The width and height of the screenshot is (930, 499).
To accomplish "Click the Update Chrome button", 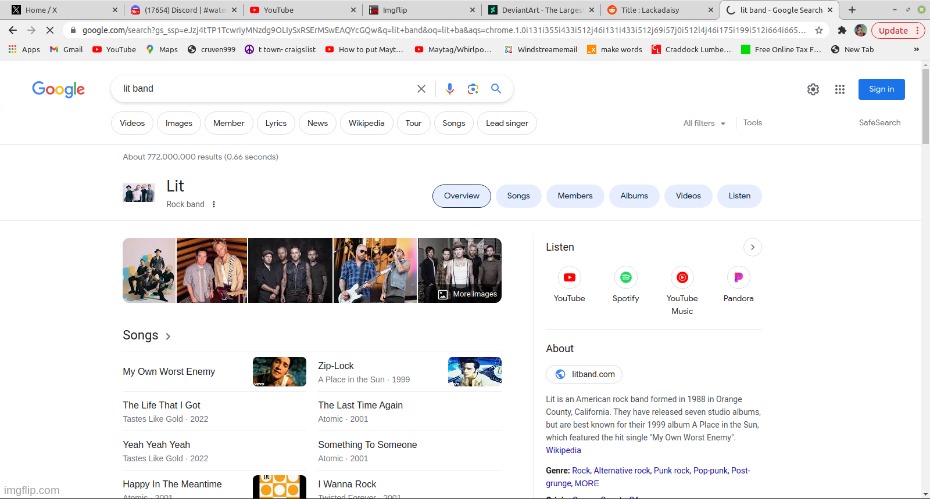I will click(x=898, y=30).
